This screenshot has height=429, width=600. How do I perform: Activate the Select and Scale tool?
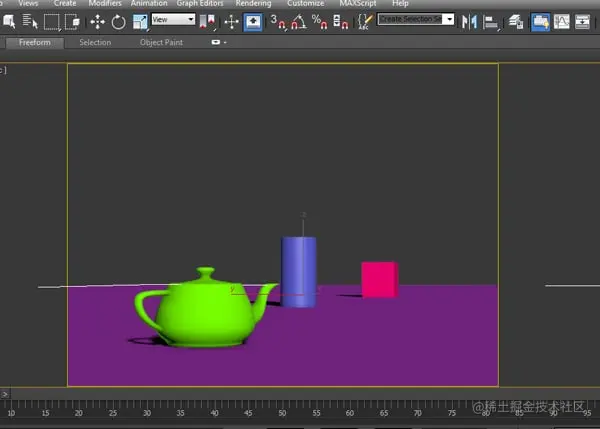point(140,22)
